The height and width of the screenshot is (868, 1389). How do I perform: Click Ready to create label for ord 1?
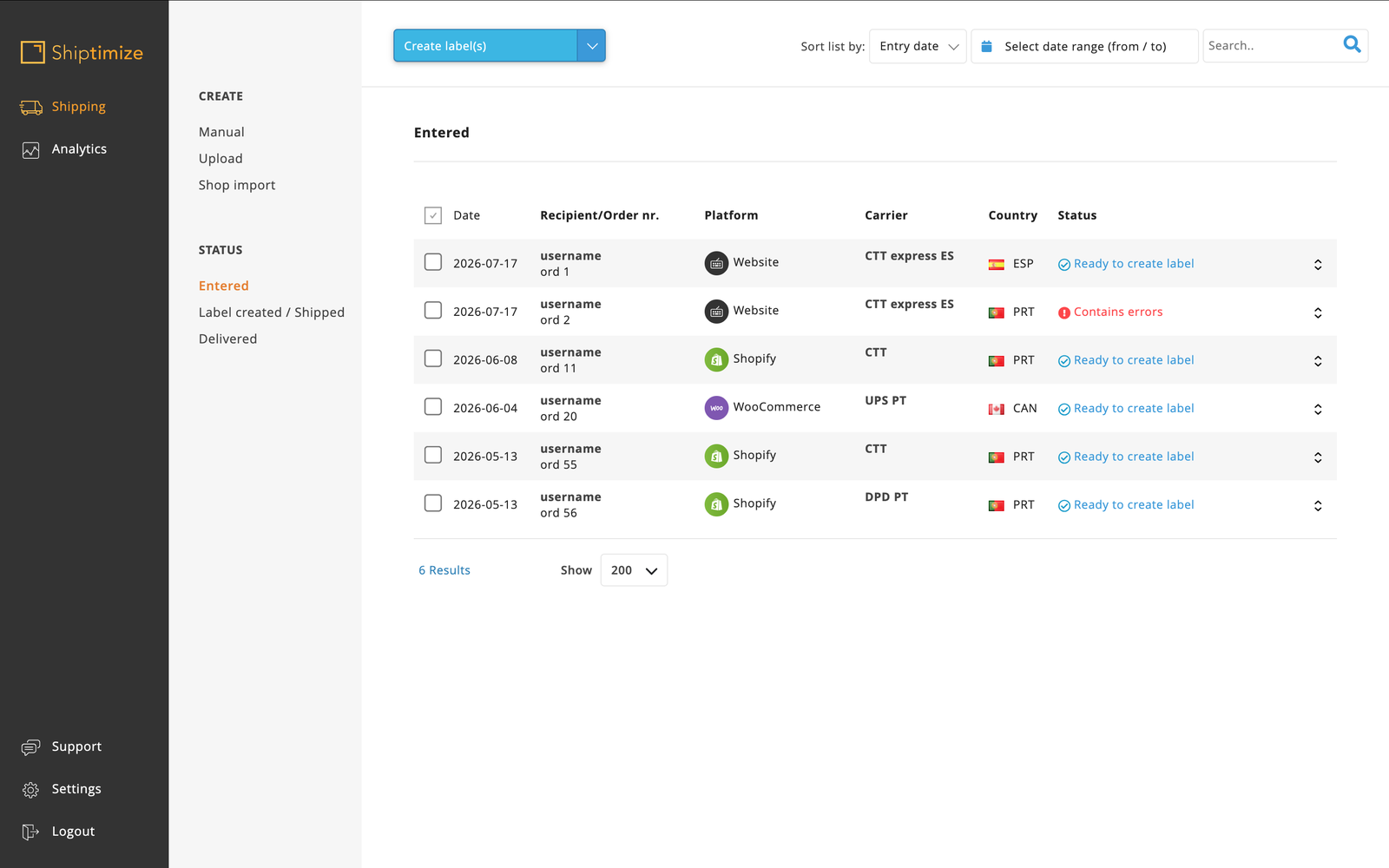(1134, 264)
